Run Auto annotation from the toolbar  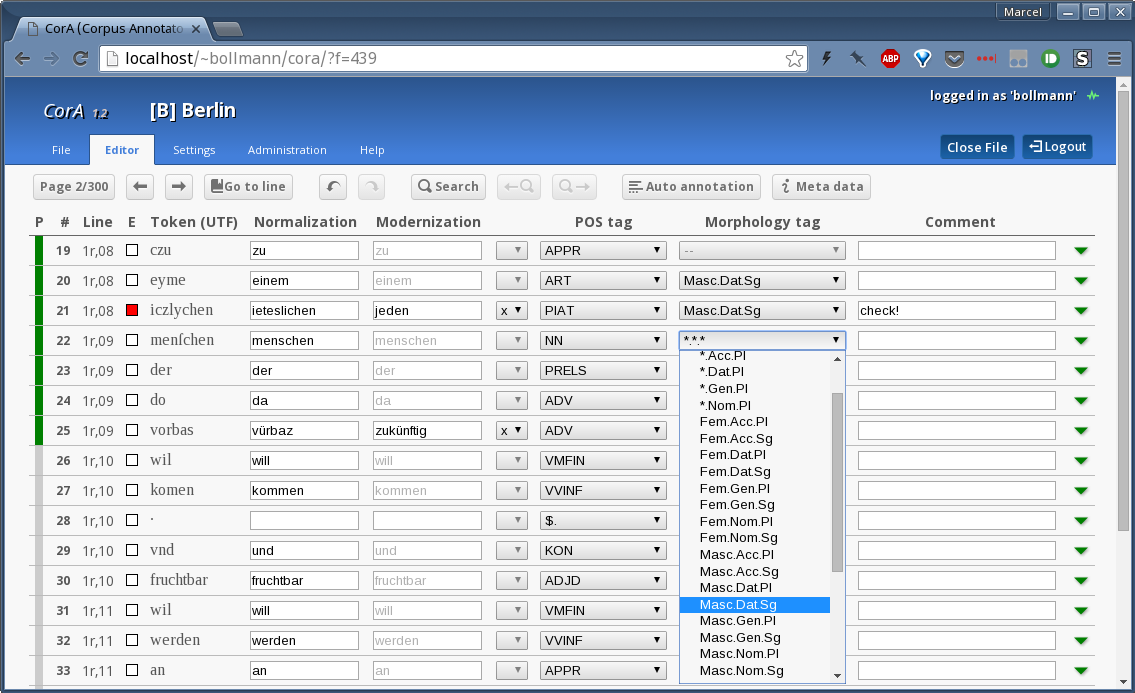(691, 186)
